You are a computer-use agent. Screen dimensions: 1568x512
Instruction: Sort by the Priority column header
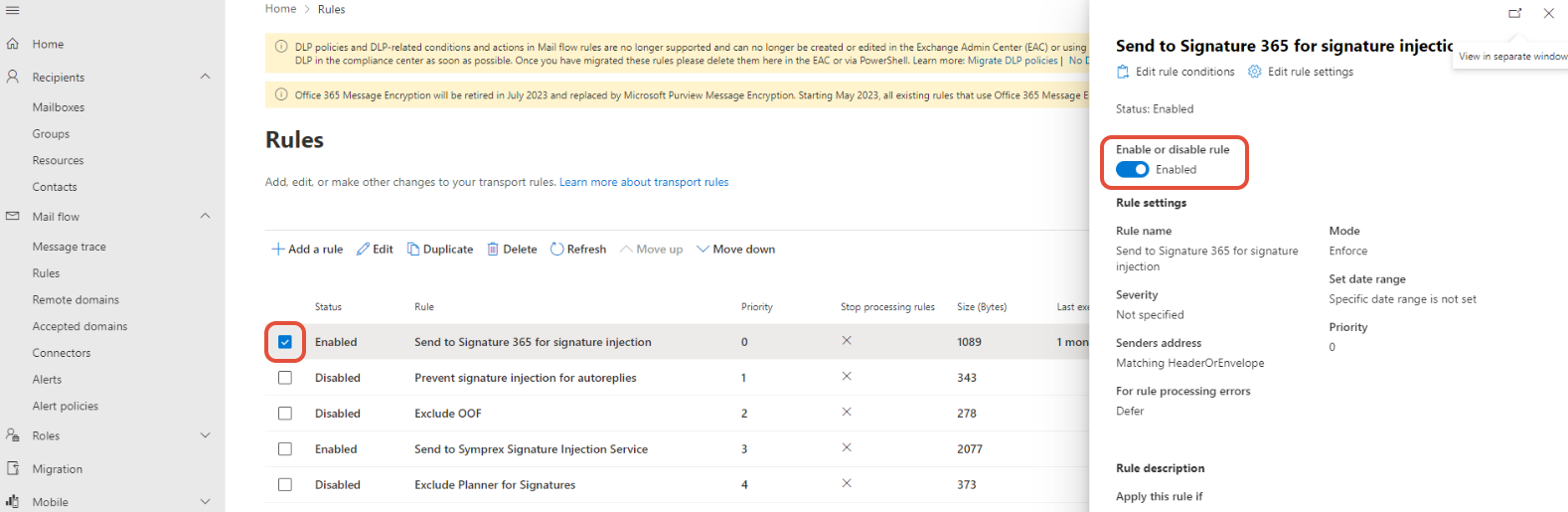point(757,307)
